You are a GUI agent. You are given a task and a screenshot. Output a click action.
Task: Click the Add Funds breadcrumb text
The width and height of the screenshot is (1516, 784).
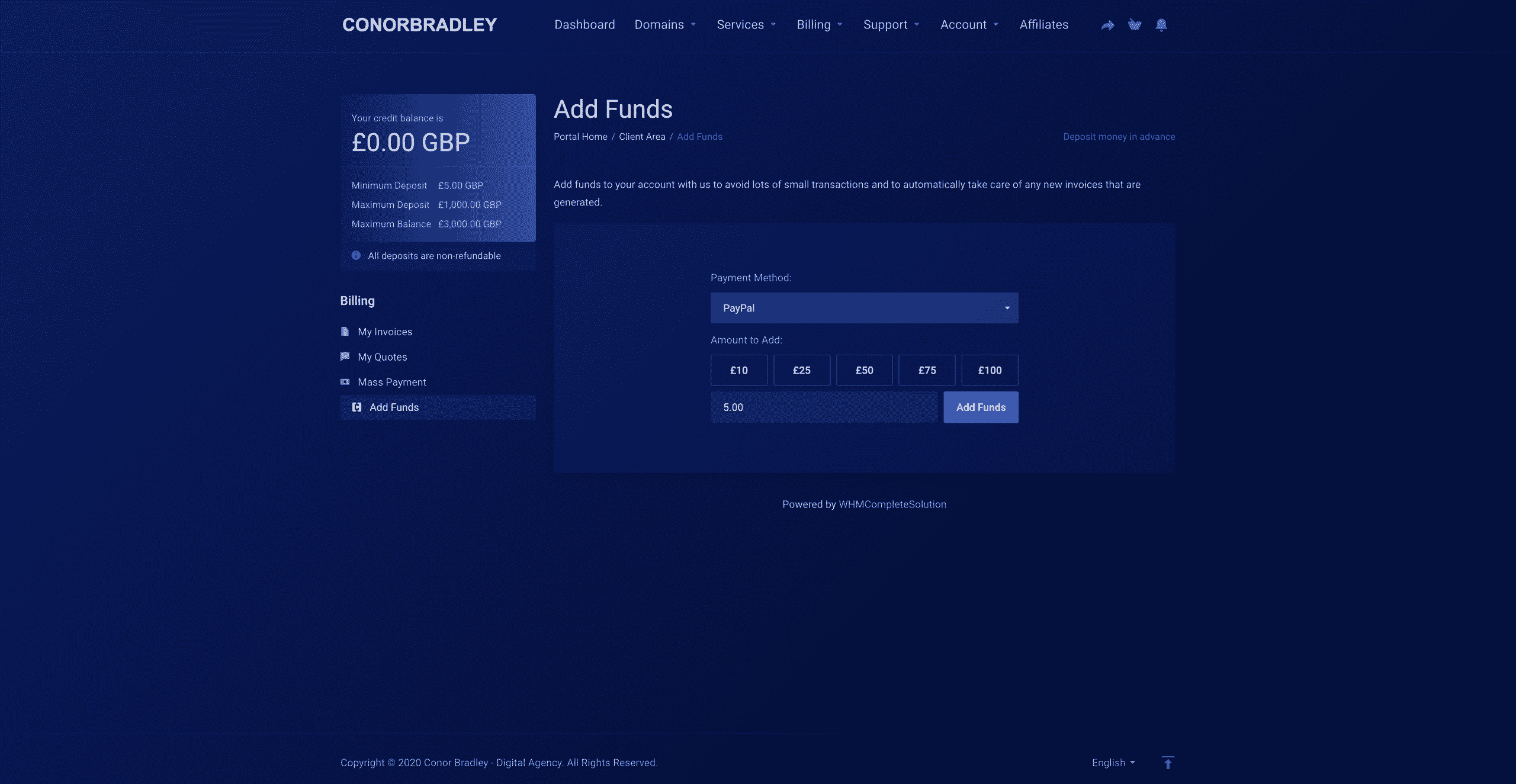[x=699, y=137]
